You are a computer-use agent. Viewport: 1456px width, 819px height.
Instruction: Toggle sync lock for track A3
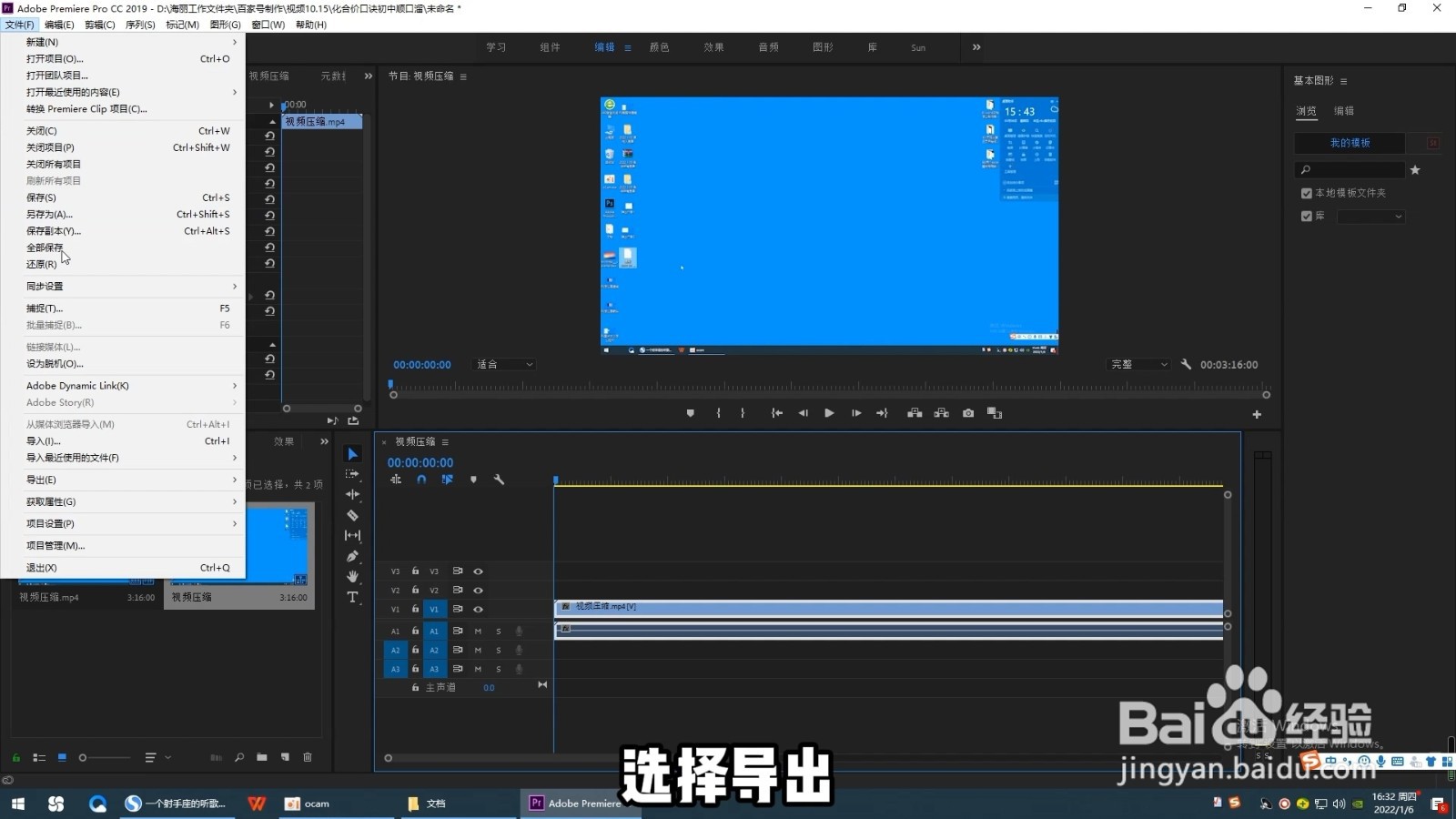point(458,669)
